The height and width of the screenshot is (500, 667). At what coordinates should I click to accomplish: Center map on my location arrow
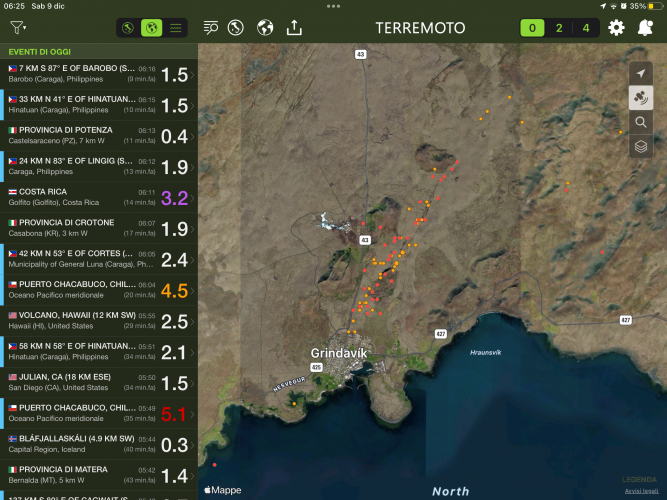641,74
